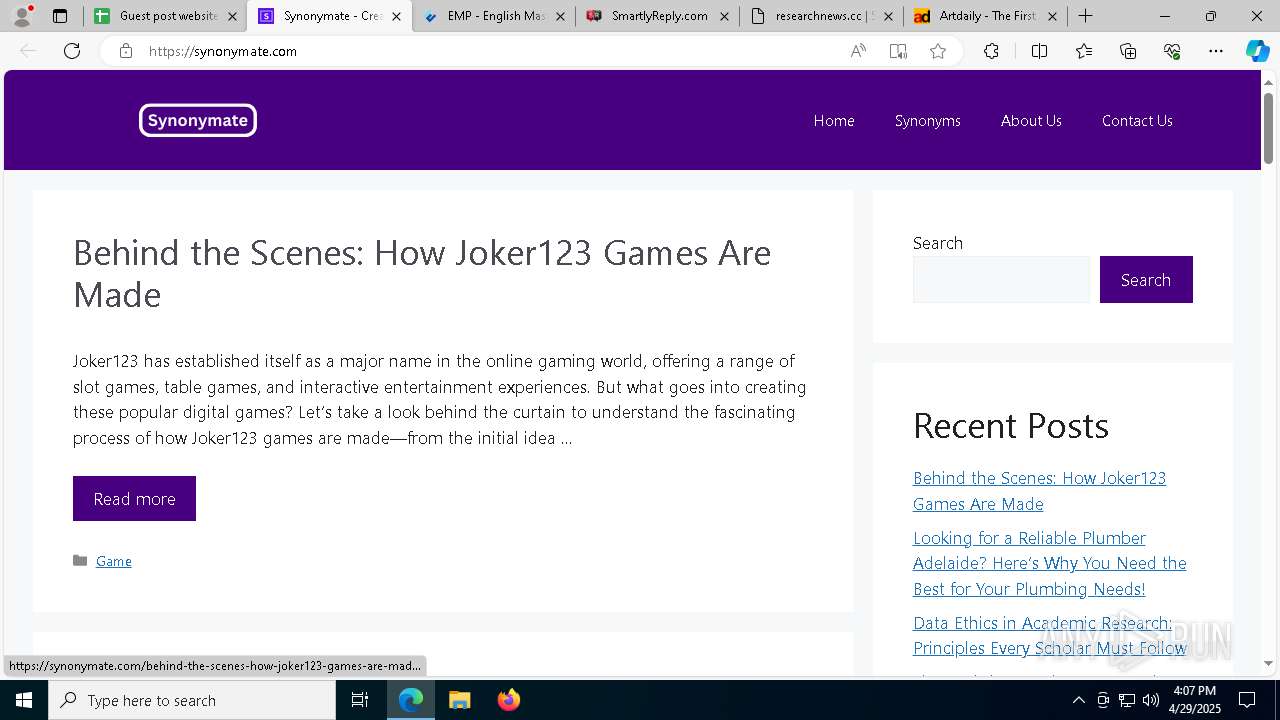Open Settings and more ellipsis
The width and height of the screenshot is (1280, 720).
click(x=1216, y=51)
